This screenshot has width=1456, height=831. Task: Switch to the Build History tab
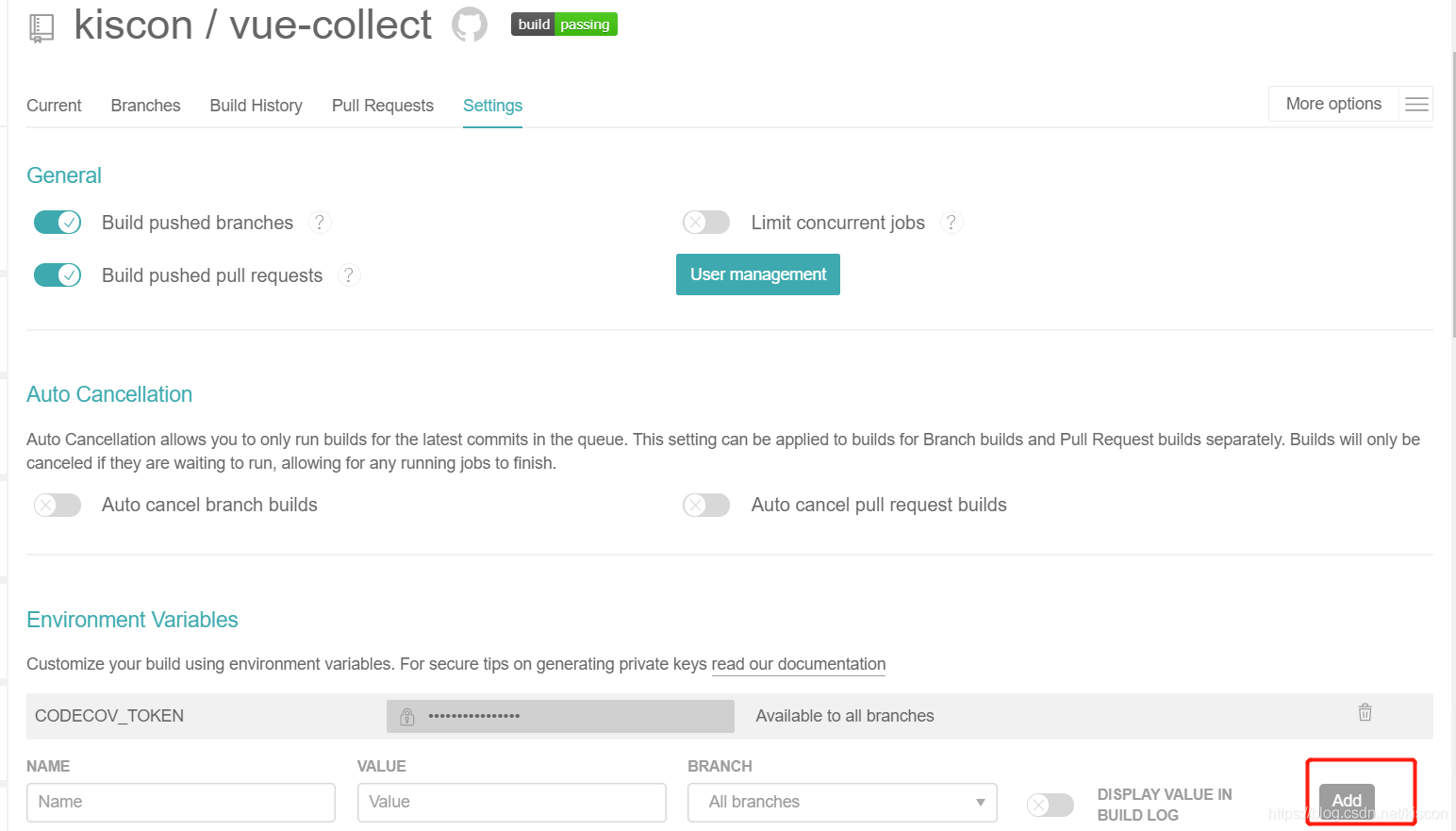click(x=256, y=106)
